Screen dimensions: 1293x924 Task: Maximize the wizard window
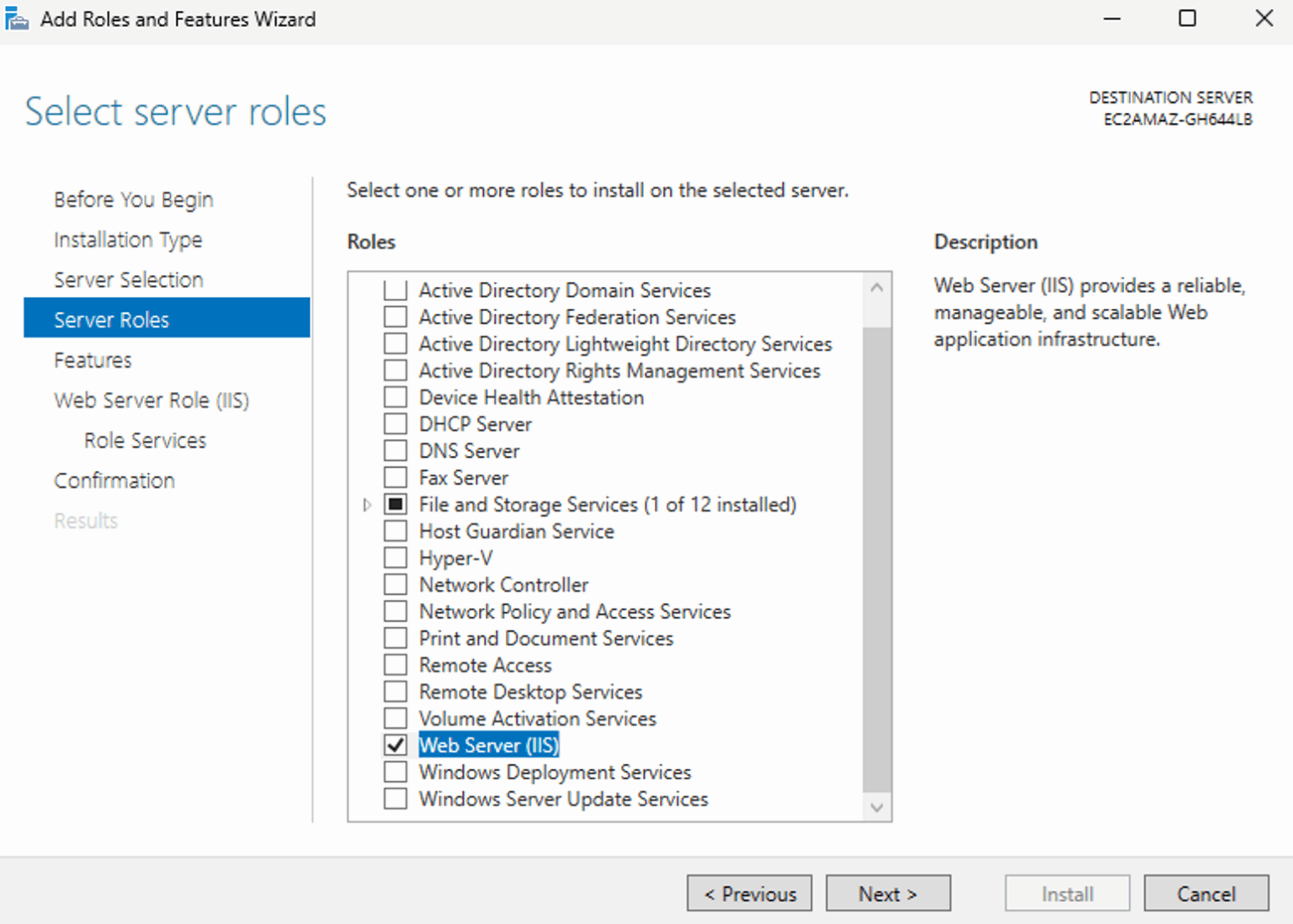coord(1187,19)
